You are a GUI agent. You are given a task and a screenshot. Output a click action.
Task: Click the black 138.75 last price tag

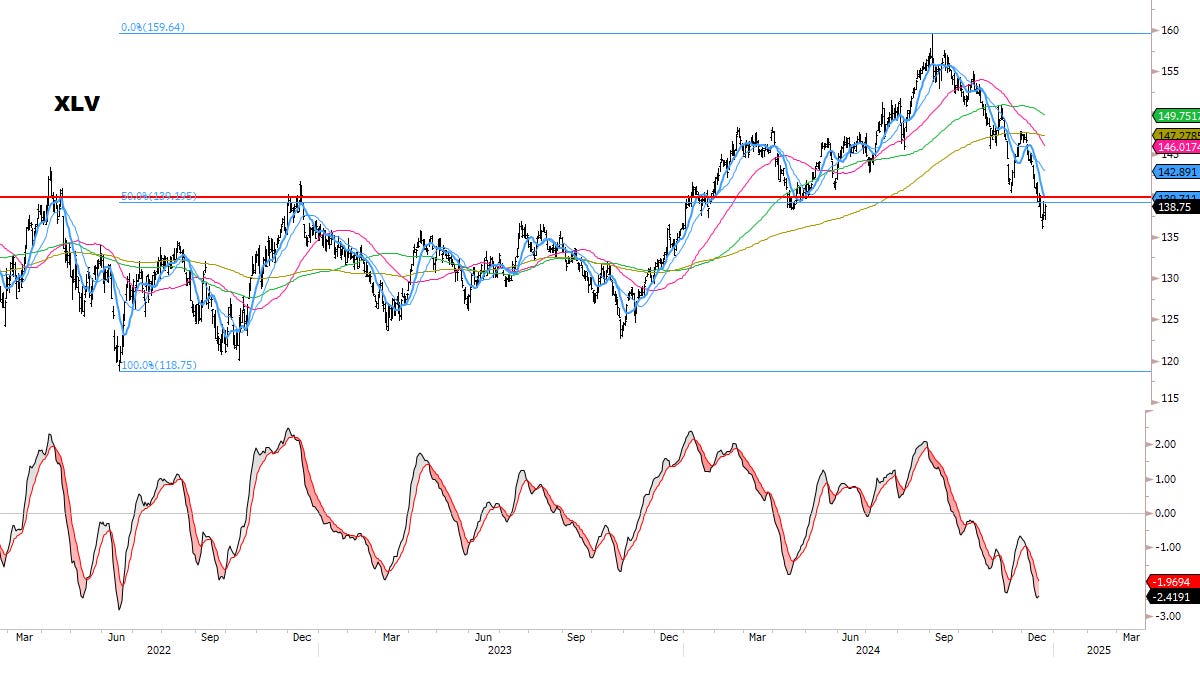(x=1176, y=207)
